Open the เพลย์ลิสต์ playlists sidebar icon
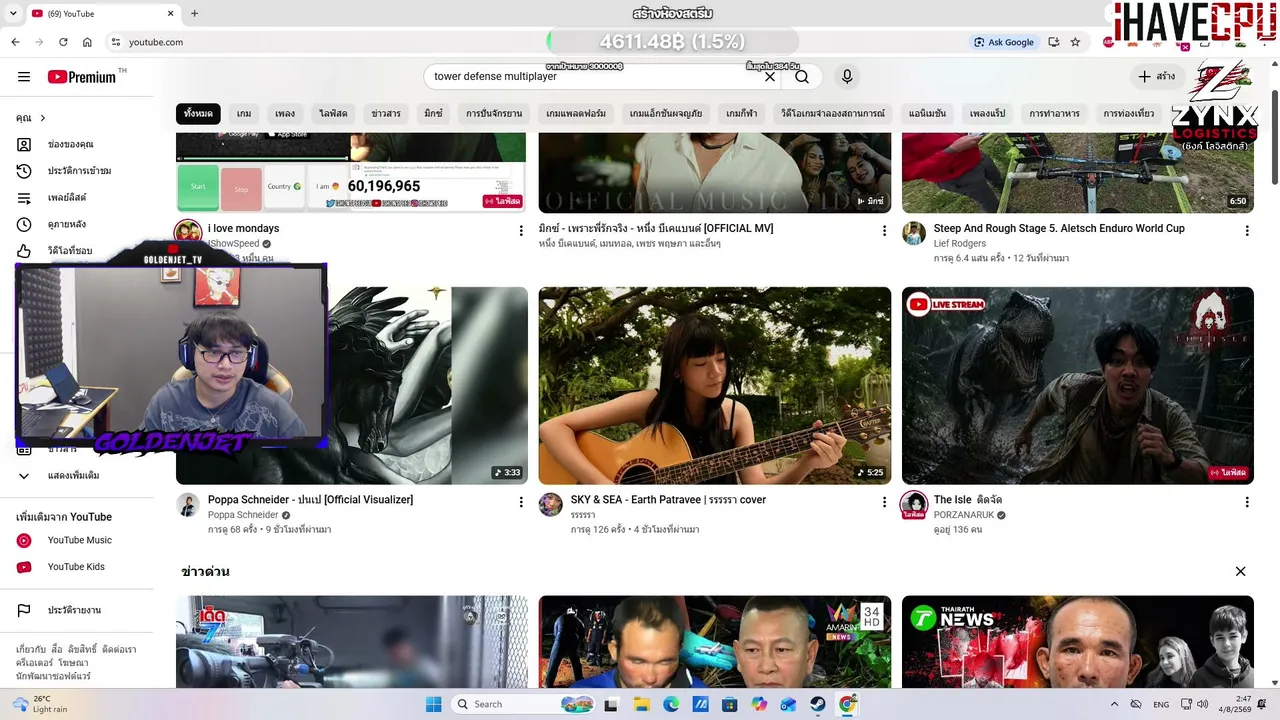This screenshot has width=1280, height=720. coord(24,198)
